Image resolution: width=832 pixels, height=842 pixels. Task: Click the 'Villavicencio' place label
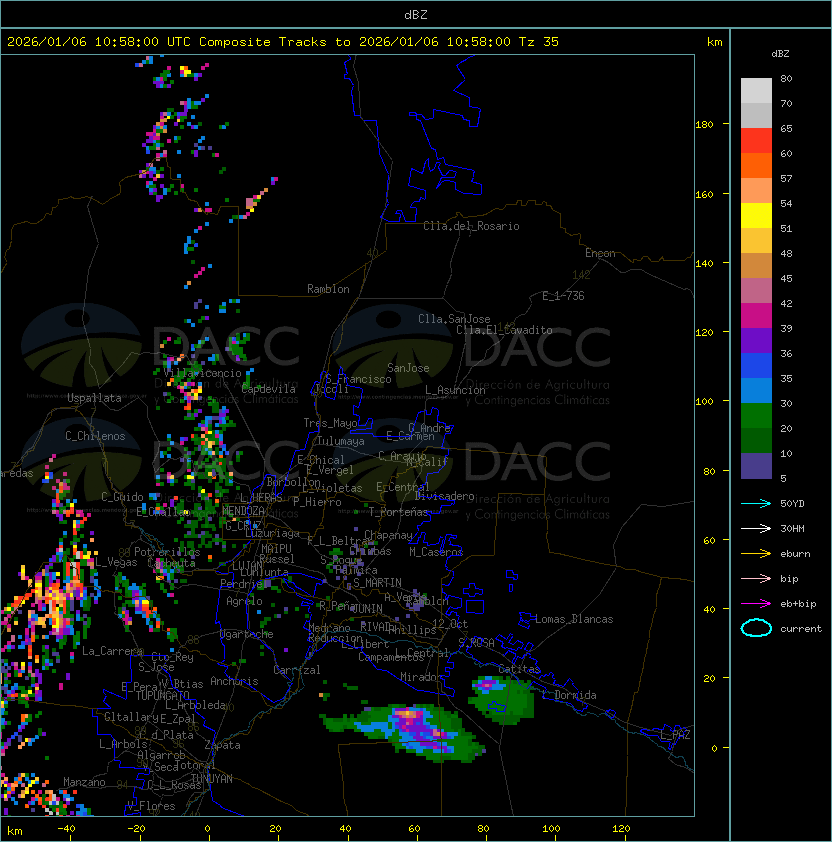click(202, 373)
